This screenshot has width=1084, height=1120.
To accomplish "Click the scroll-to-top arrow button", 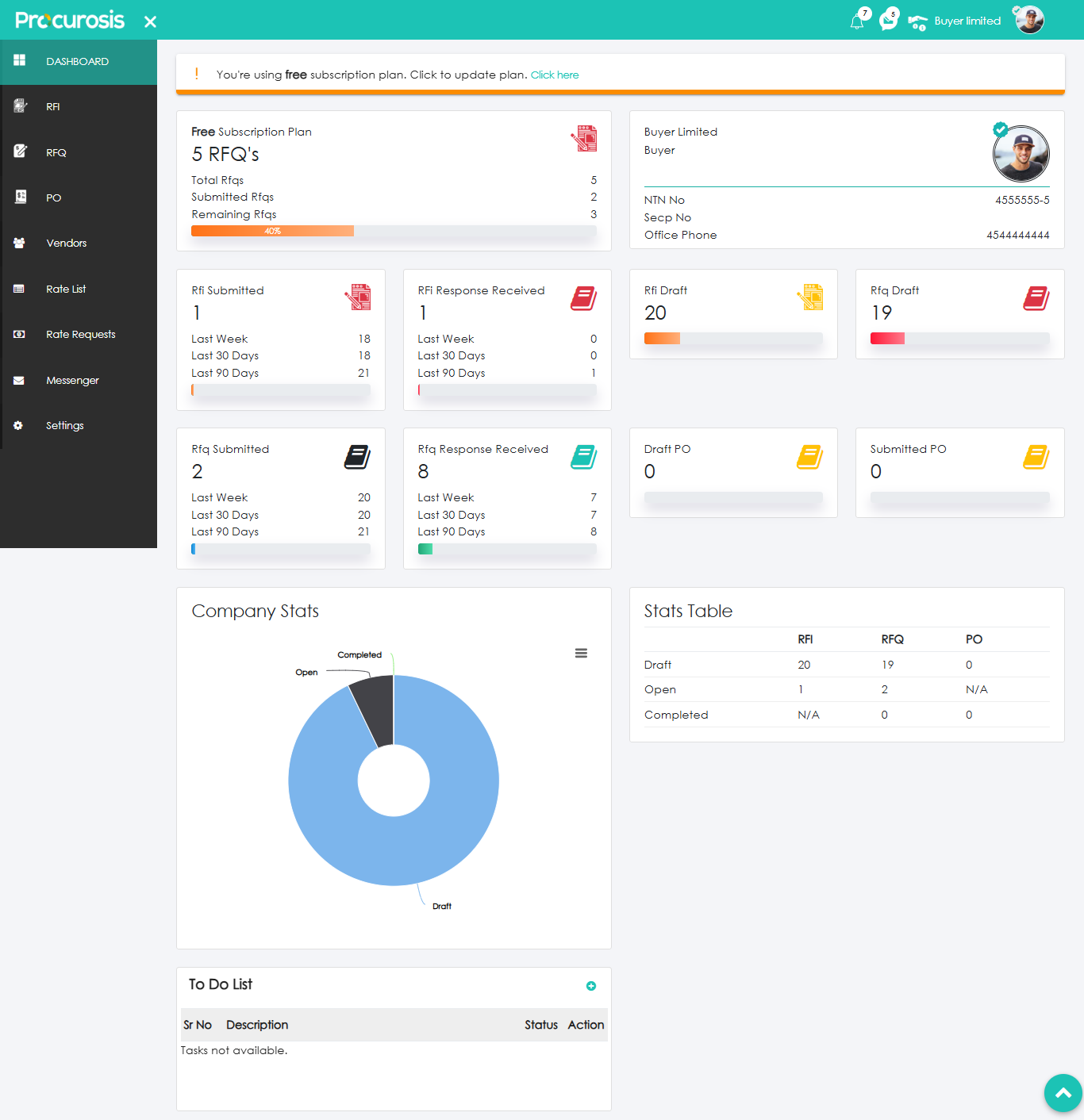I will tap(1063, 1093).
